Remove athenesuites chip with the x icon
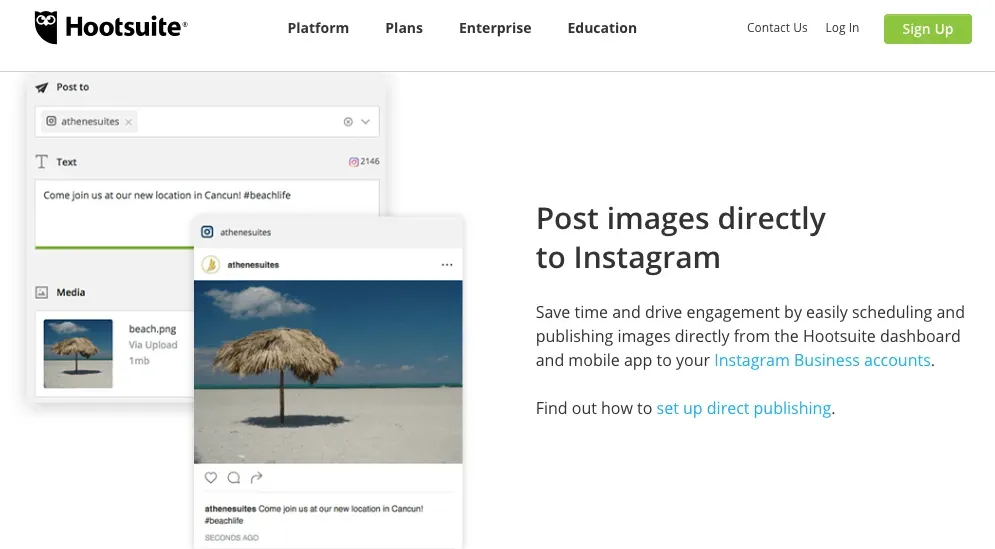This screenshot has width=995, height=549. tap(128, 122)
